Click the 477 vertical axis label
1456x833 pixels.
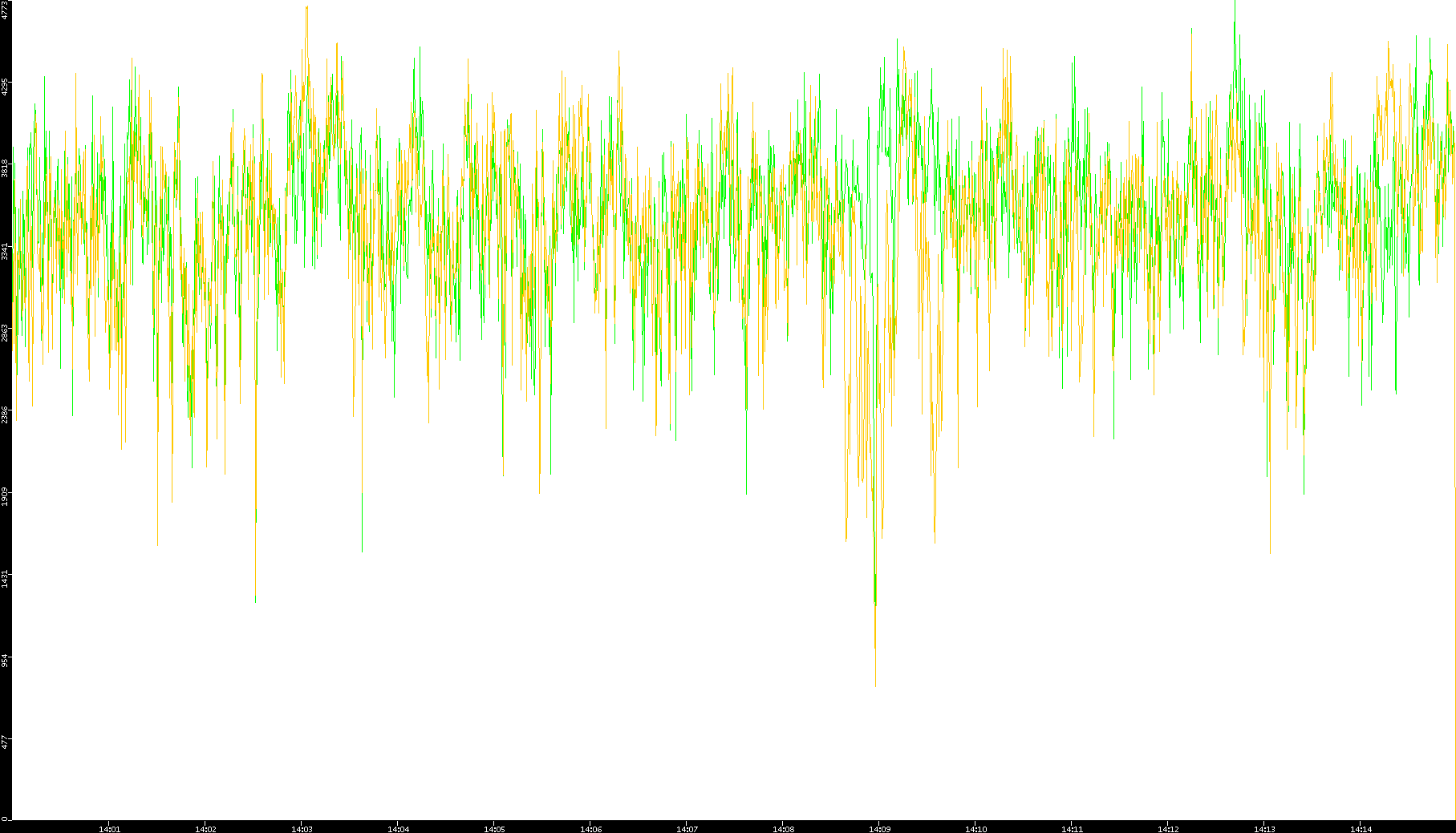coord(6,742)
